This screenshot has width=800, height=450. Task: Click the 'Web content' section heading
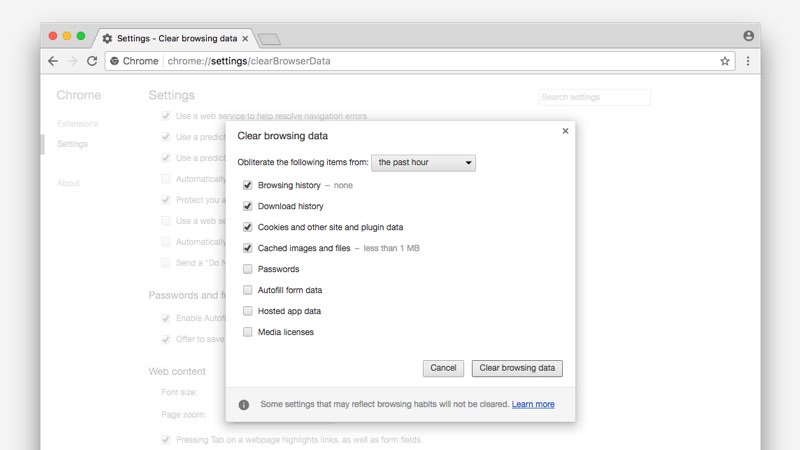coord(177,371)
